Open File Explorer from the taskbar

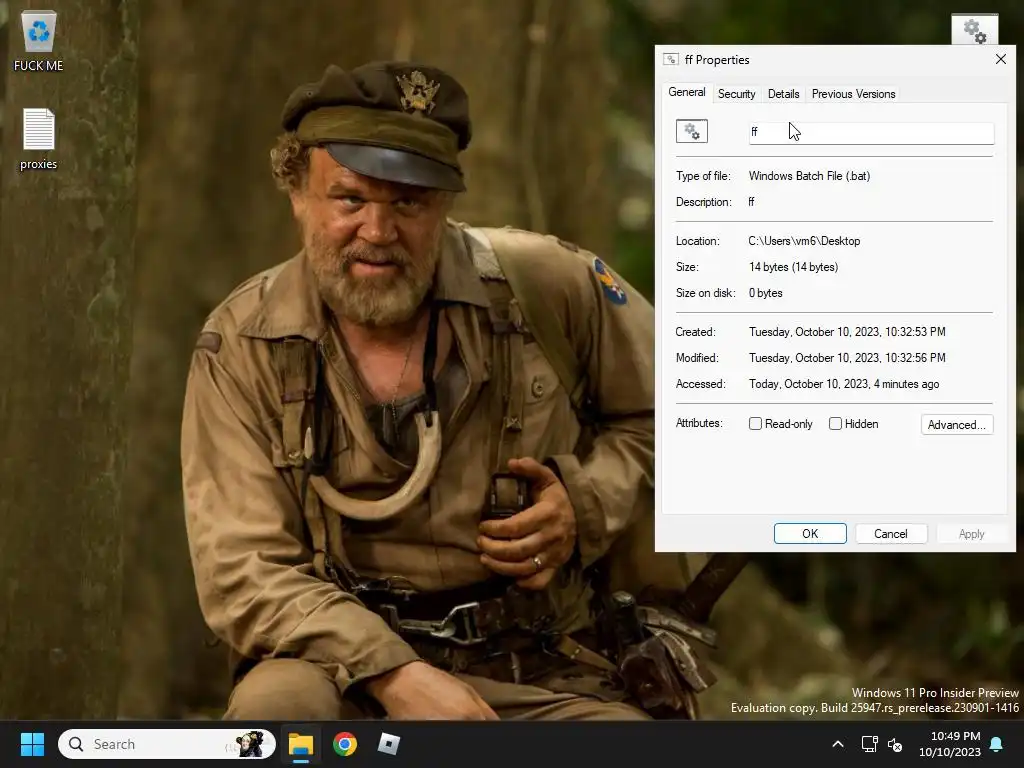(x=301, y=744)
